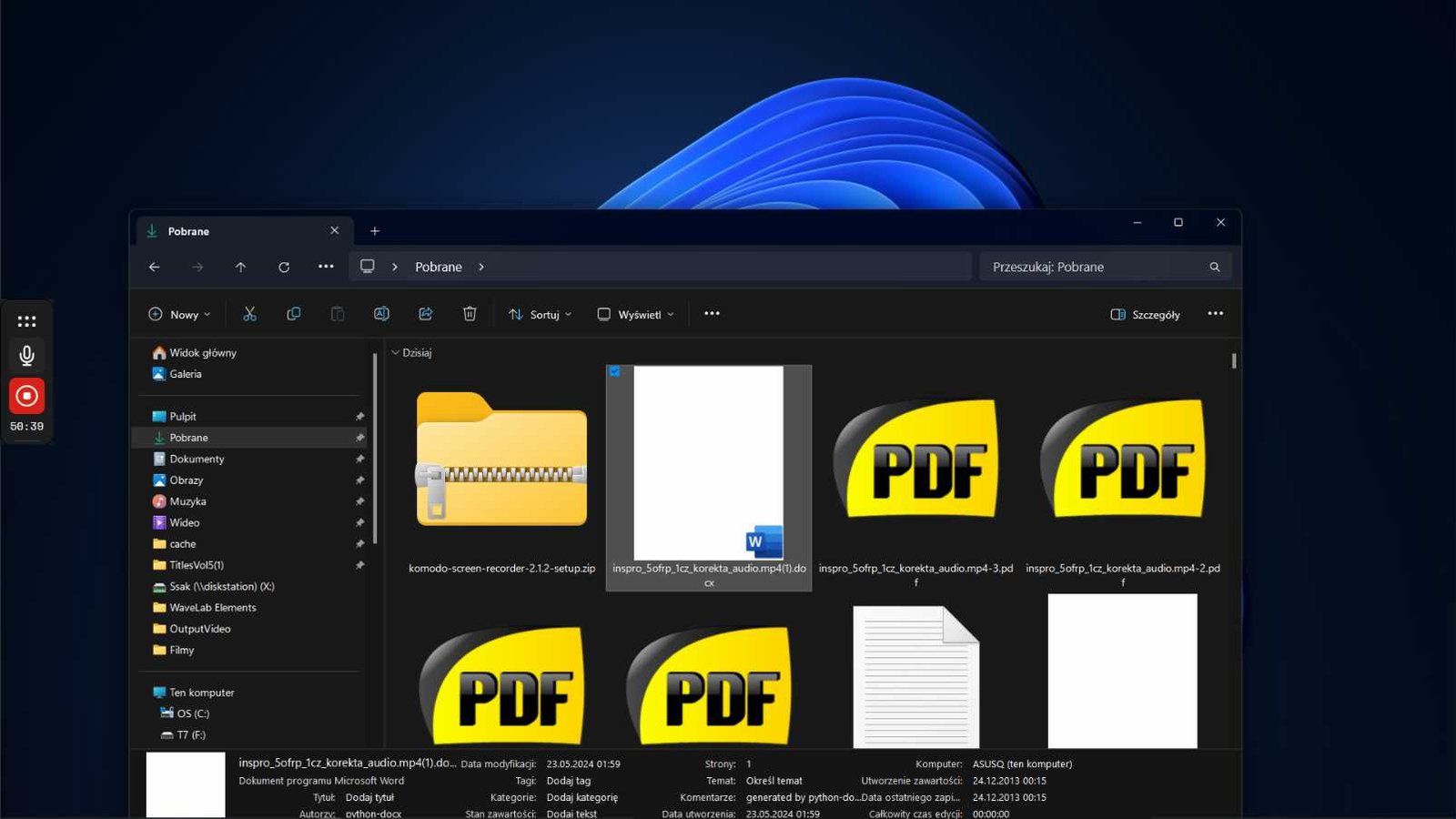Click the Up directory arrow
The width and height of the screenshot is (1456, 819).
tap(240, 267)
